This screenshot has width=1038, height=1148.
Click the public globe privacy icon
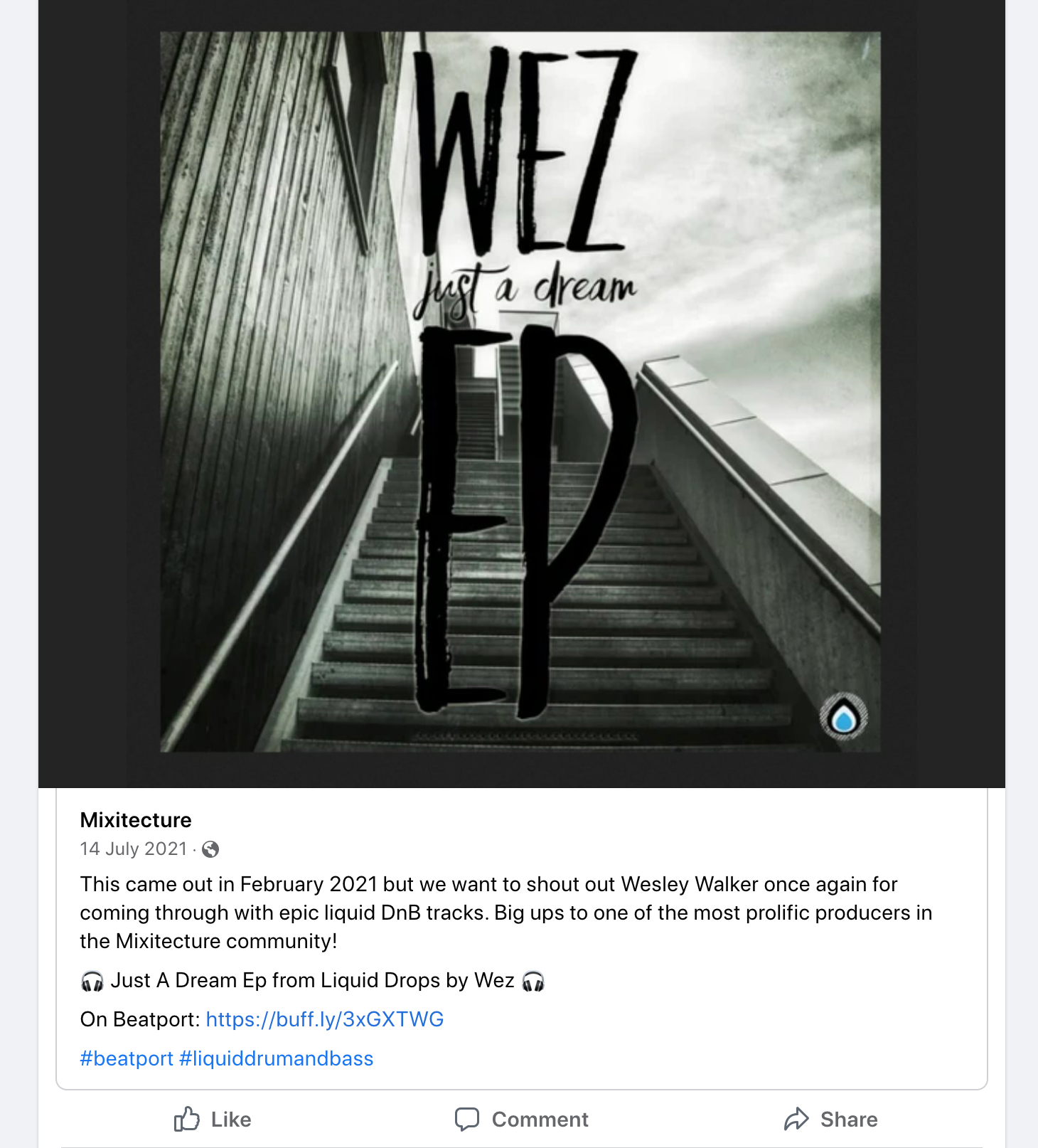click(210, 849)
